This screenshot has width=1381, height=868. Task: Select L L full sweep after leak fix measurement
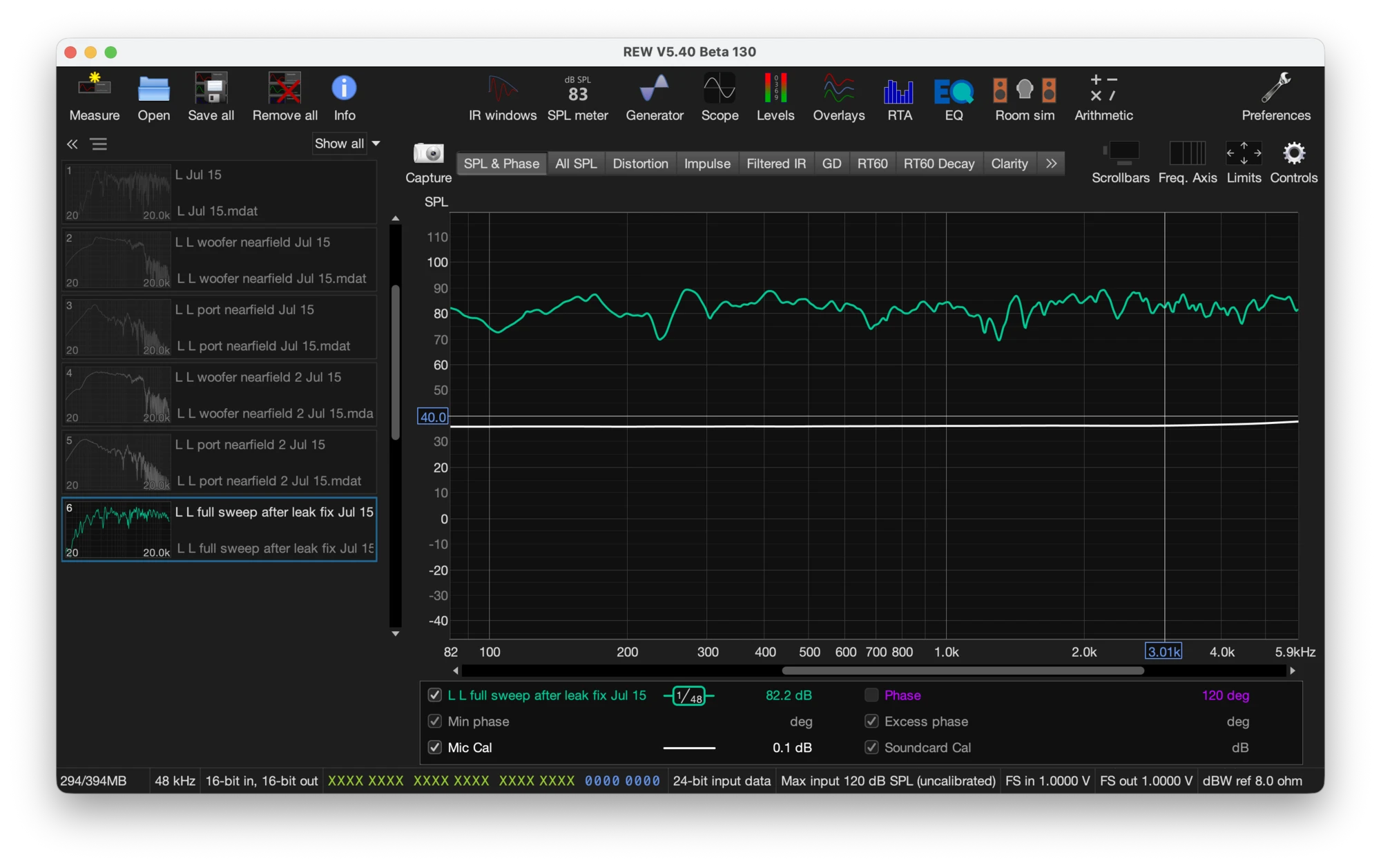220,530
